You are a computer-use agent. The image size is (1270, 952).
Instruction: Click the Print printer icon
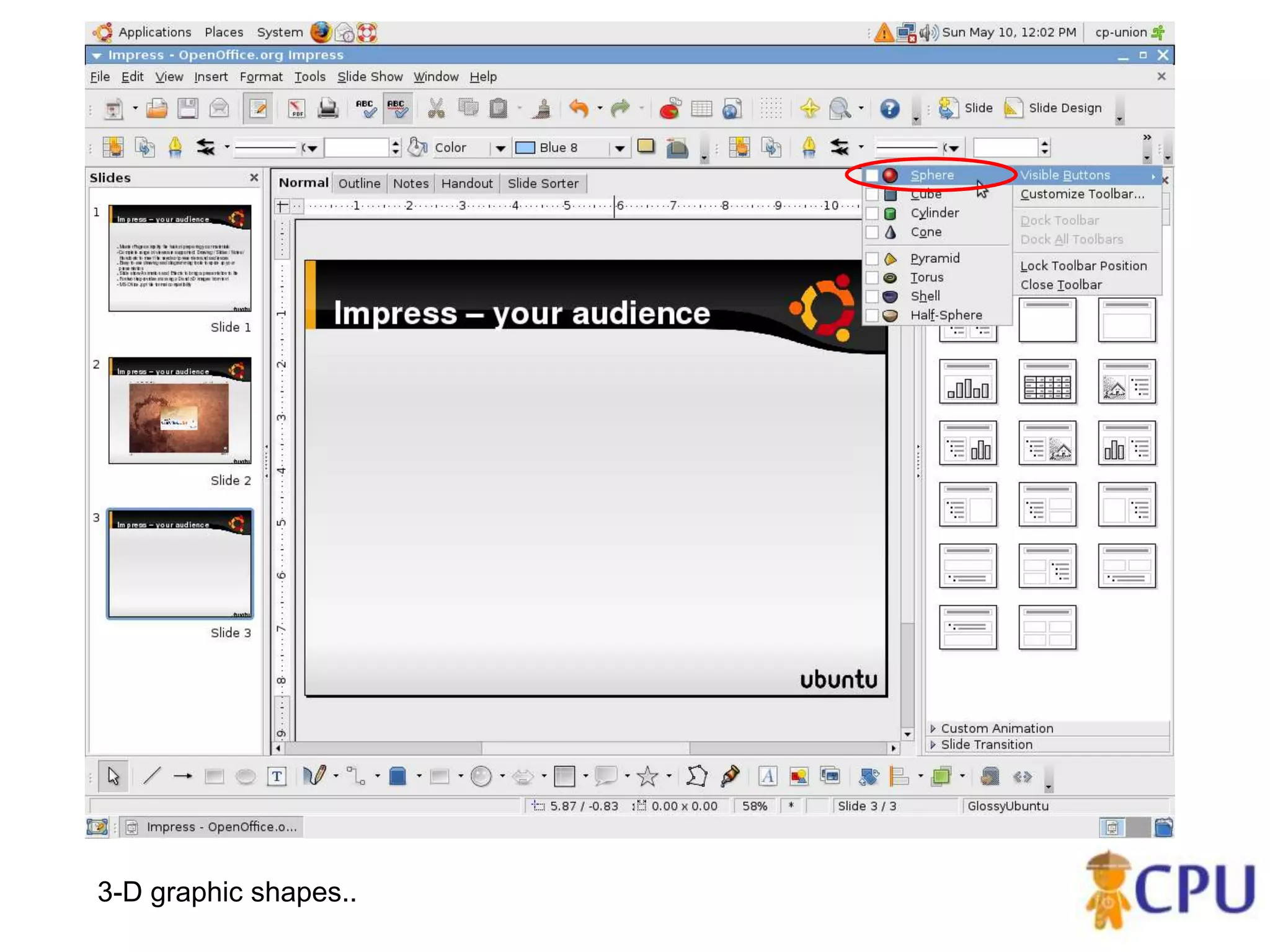(x=327, y=109)
